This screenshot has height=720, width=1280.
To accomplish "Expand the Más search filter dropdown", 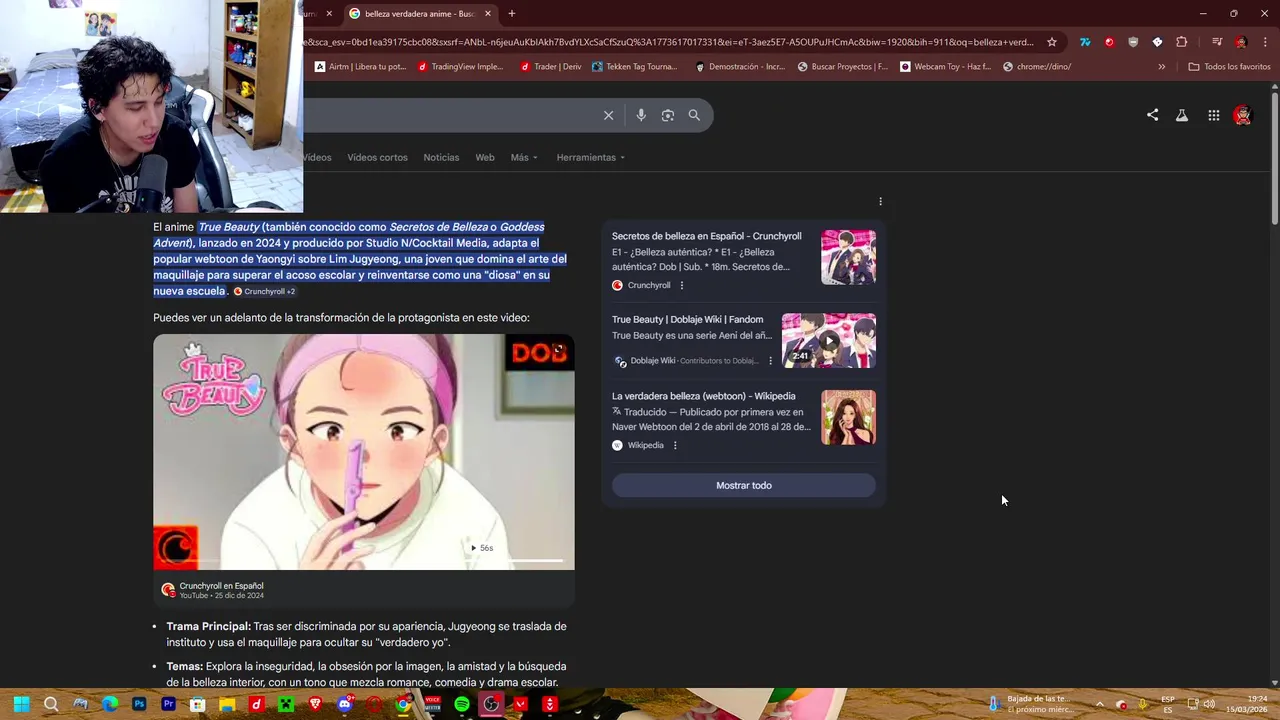I will [x=524, y=157].
